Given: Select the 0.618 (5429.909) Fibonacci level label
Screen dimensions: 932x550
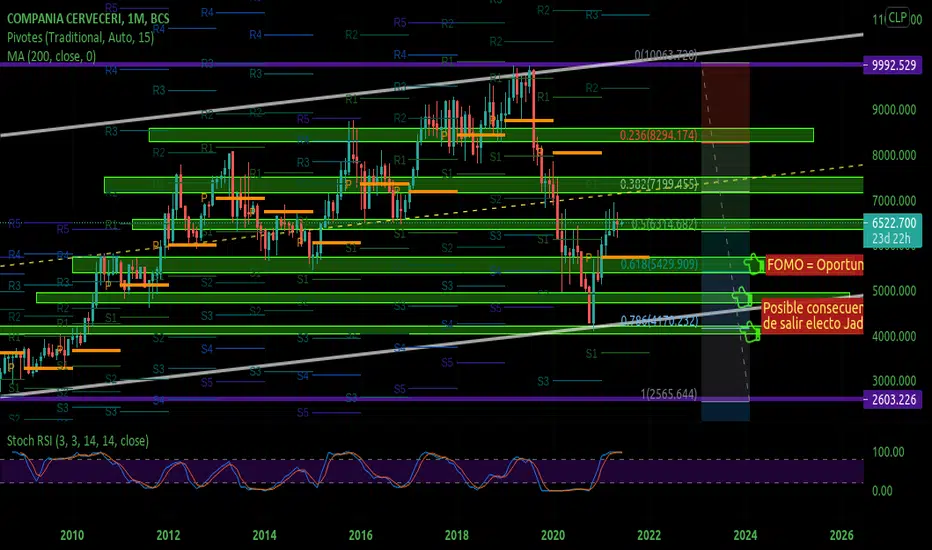Looking at the screenshot, I should point(659,263).
